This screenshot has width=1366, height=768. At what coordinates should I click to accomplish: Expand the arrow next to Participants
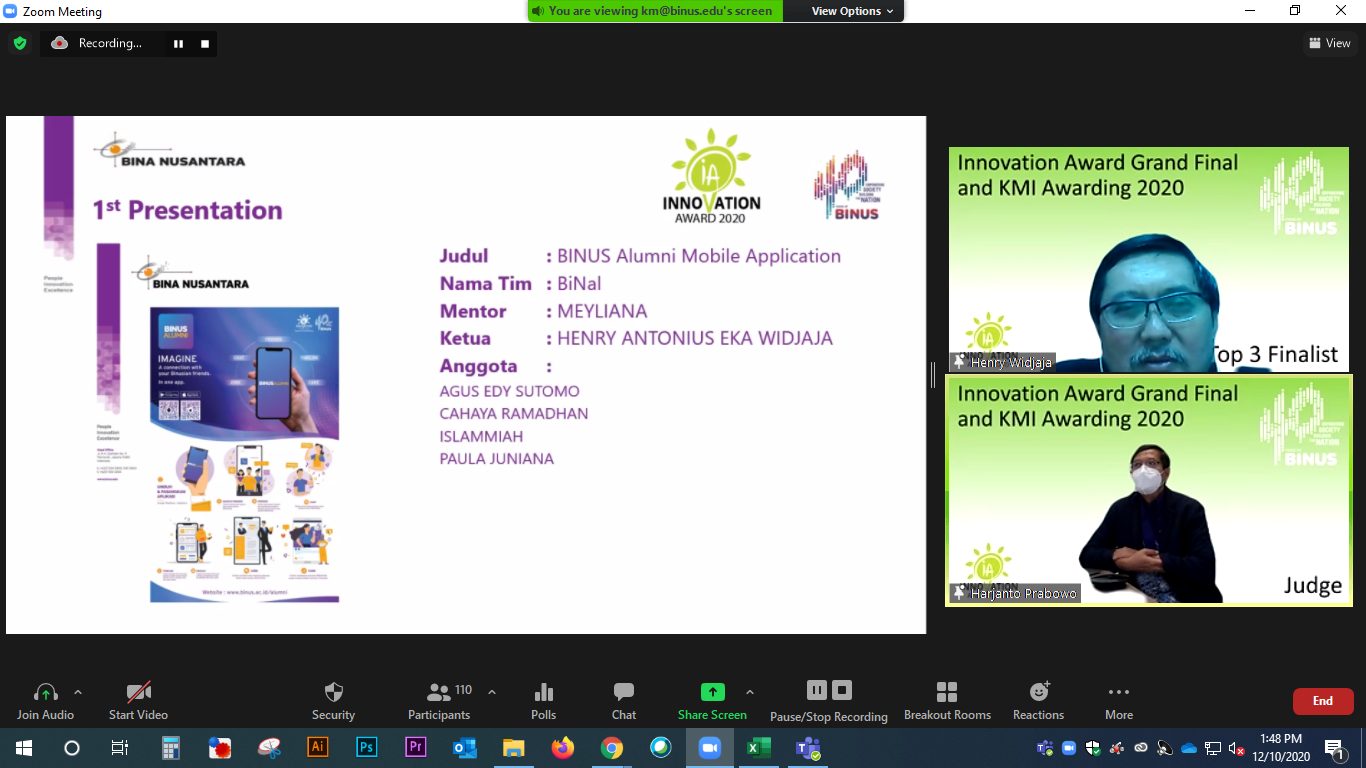(x=491, y=692)
